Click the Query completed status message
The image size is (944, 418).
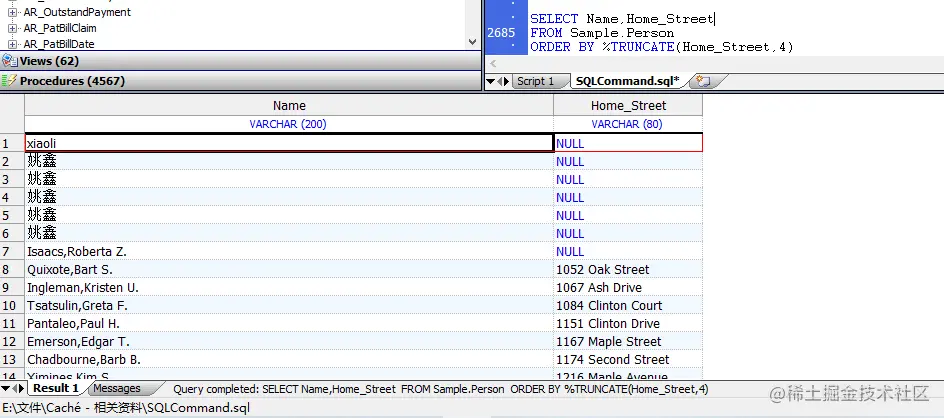(x=441, y=389)
